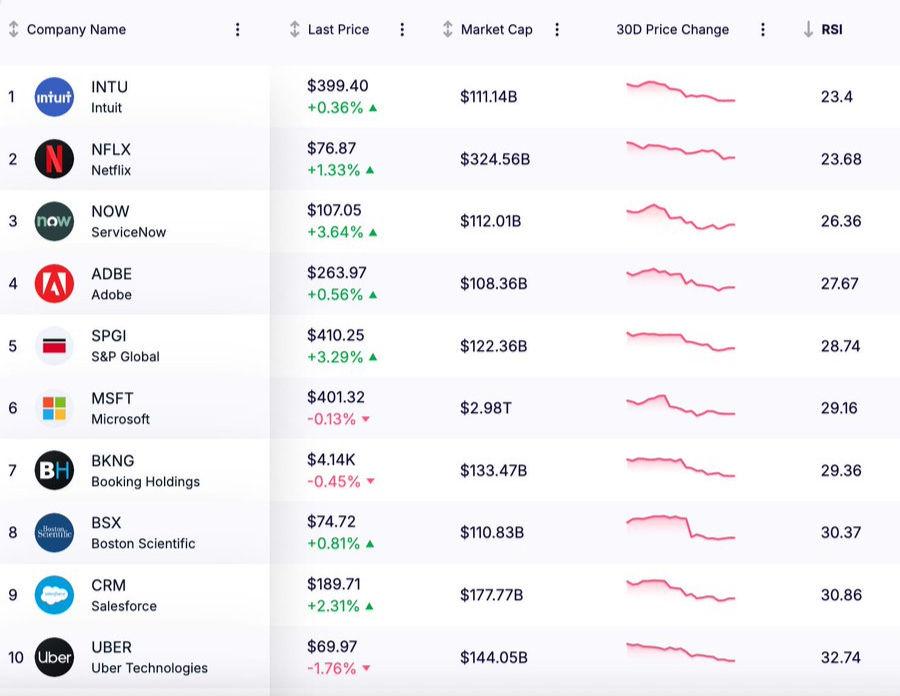Image resolution: width=900 pixels, height=696 pixels.
Task: Open Market Cap column options menu
Action: [x=556, y=29]
